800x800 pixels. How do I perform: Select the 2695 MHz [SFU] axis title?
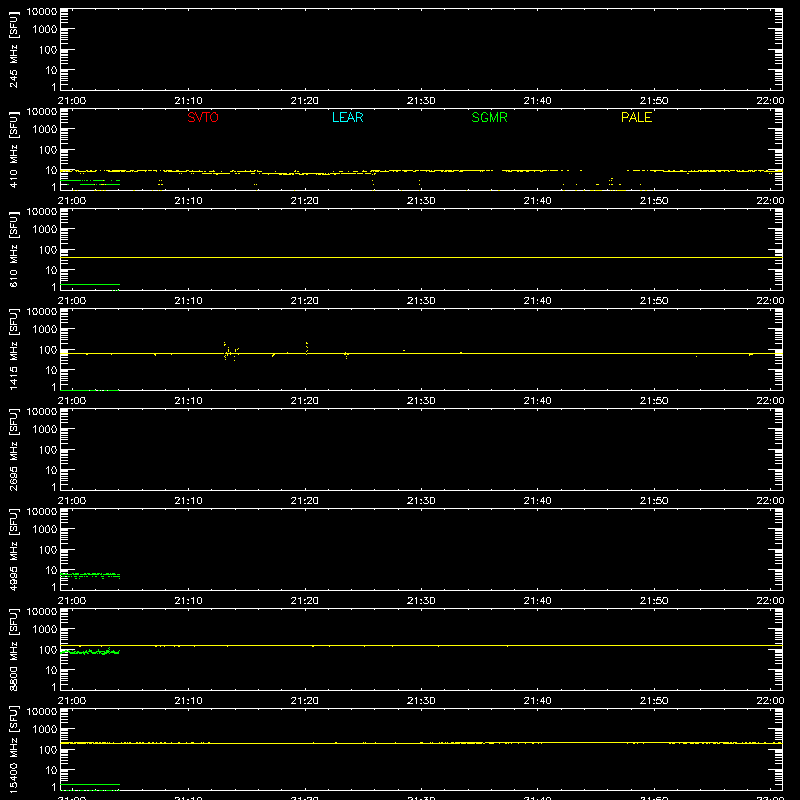(x=14, y=449)
